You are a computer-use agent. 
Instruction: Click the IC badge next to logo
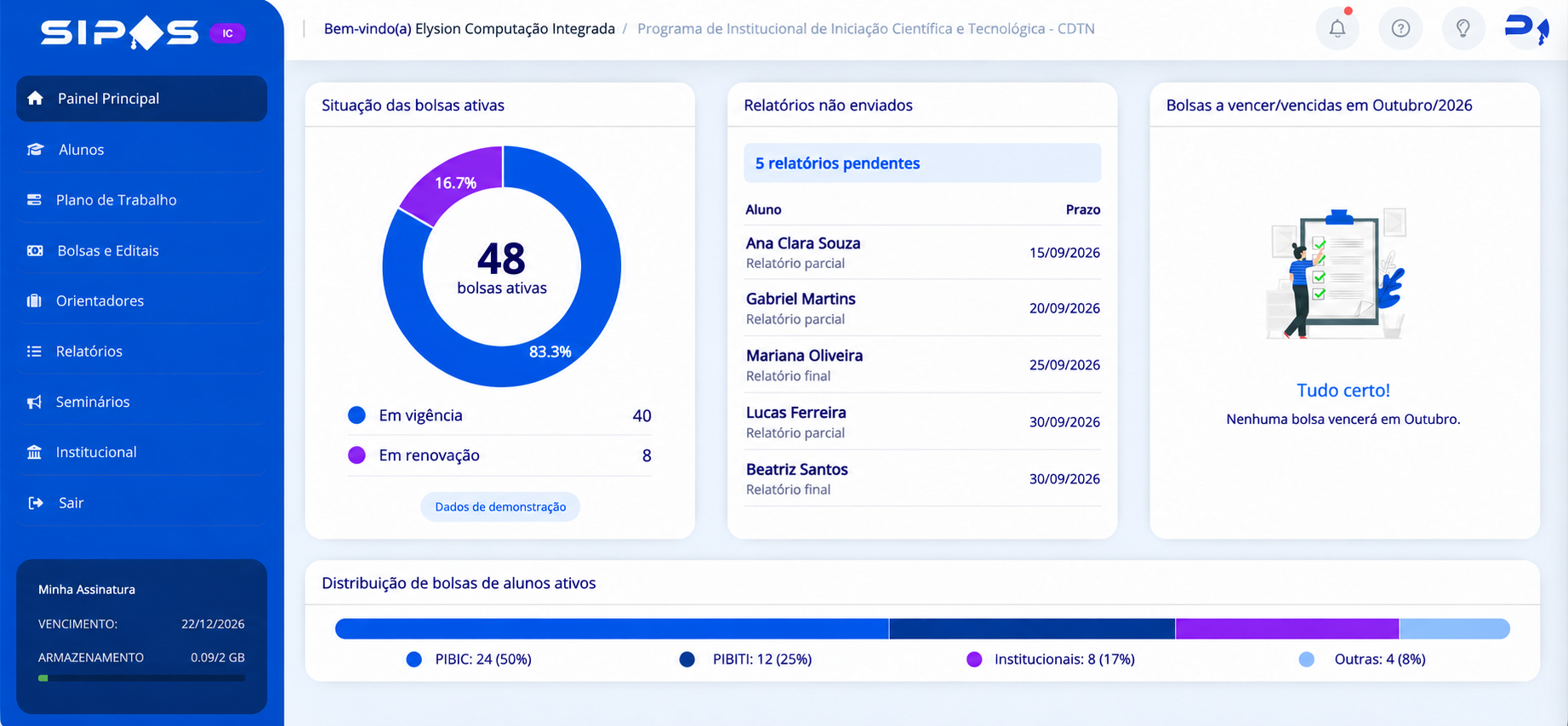(x=227, y=33)
